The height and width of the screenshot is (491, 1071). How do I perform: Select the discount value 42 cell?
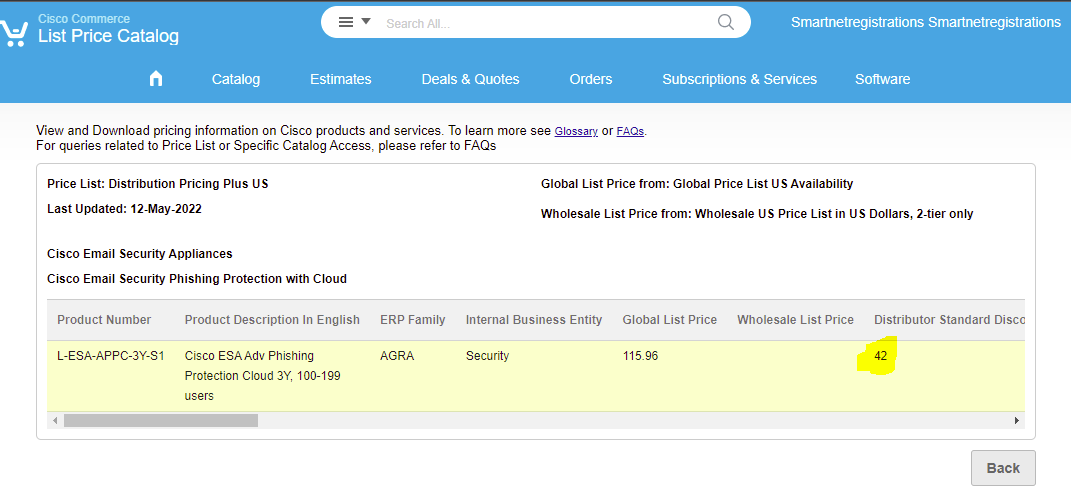[880, 356]
